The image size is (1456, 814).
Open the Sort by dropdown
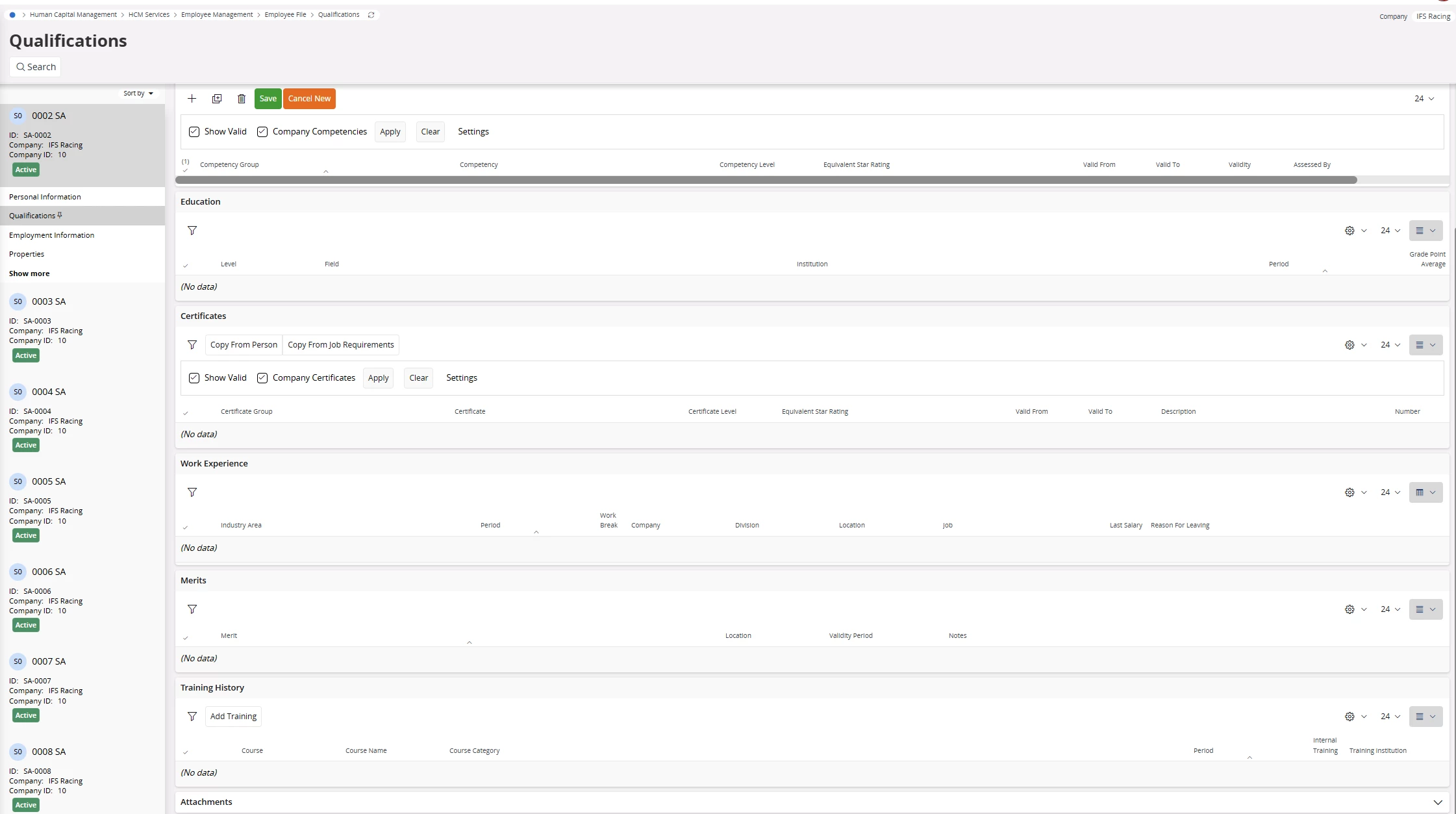[138, 94]
